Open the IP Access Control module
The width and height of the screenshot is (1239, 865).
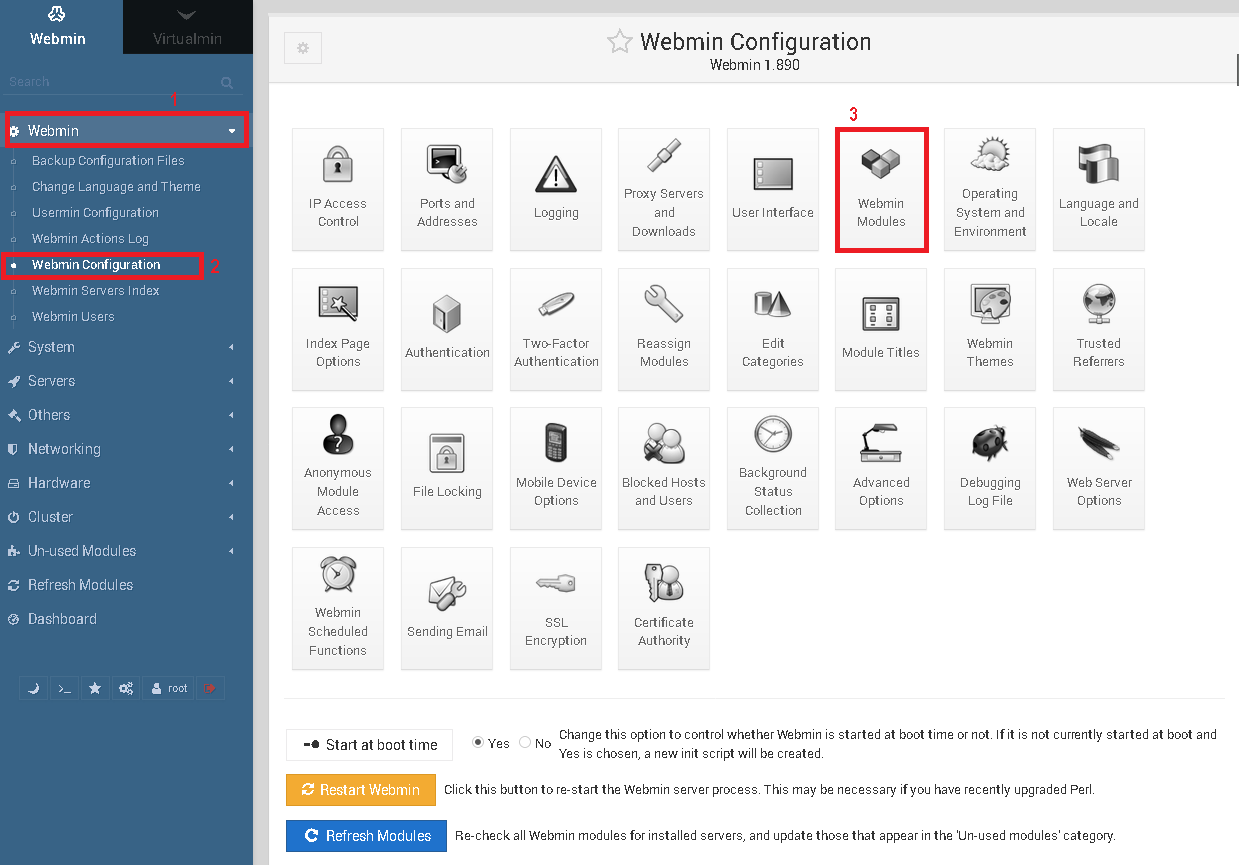pyautogui.click(x=337, y=189)
